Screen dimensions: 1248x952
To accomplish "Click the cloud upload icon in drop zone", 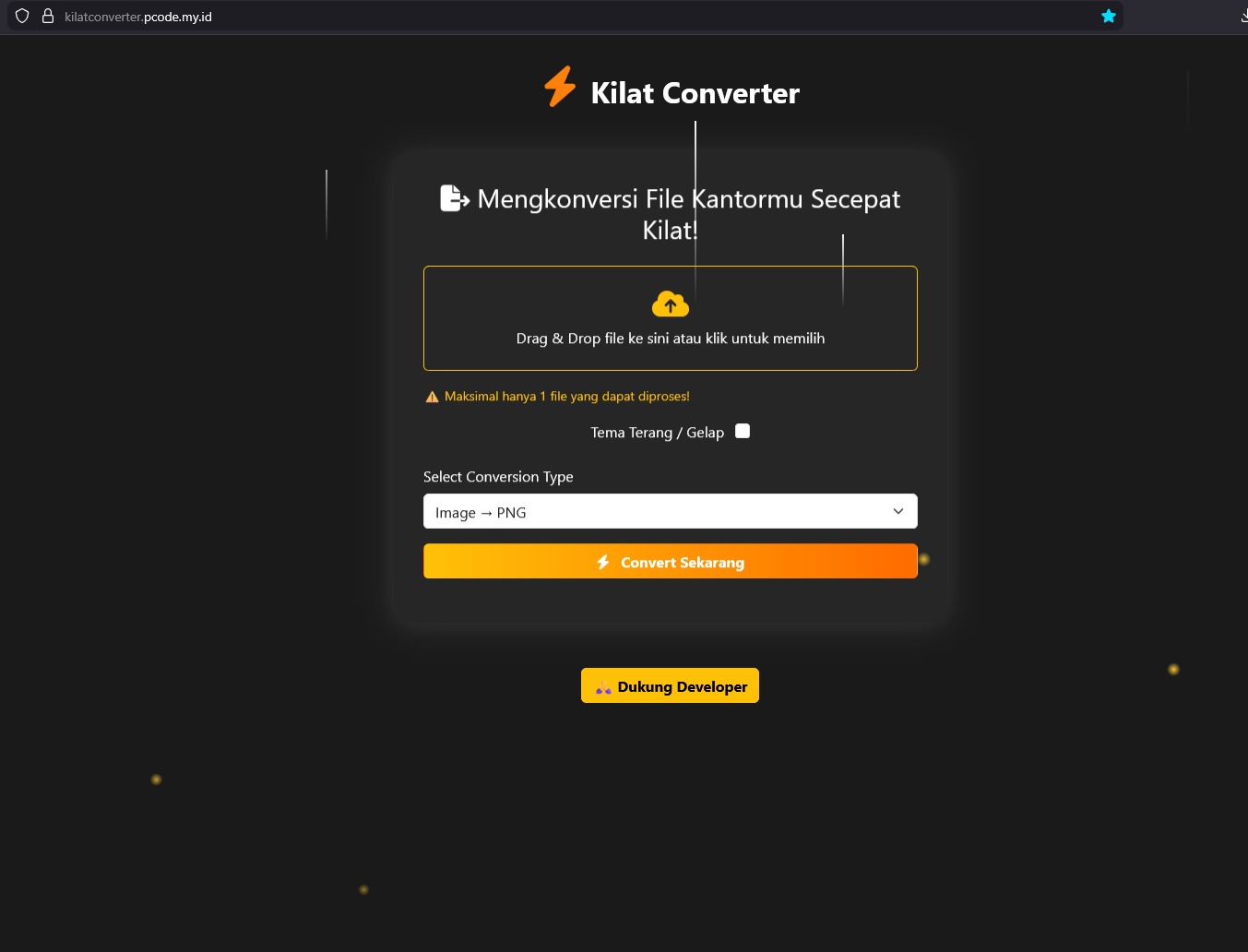I will point(671,303).
